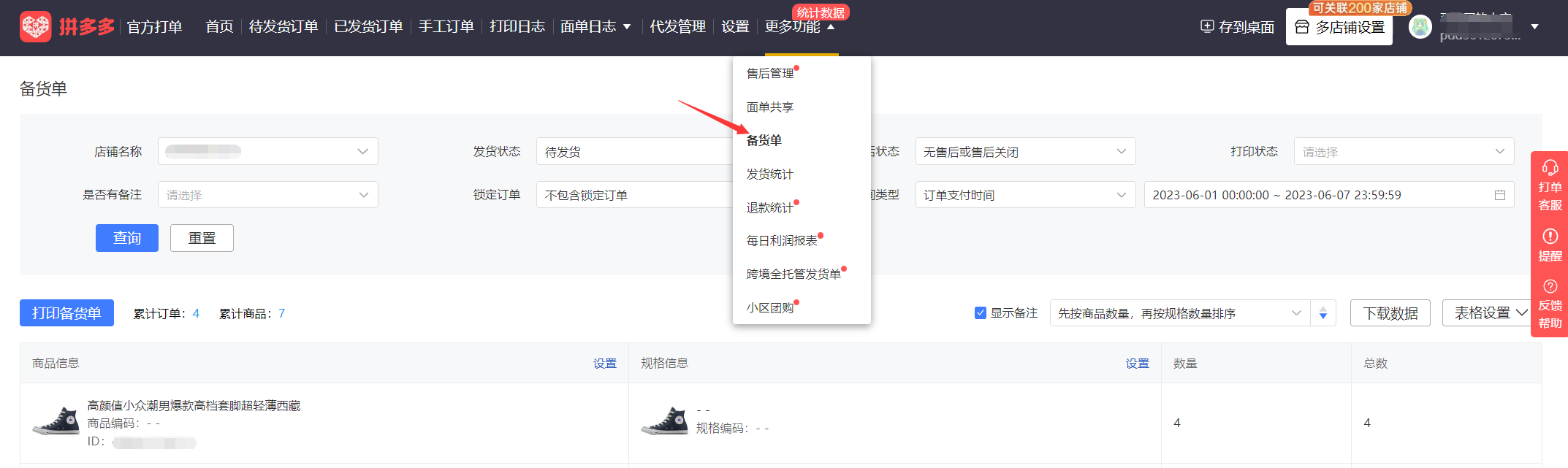The height and width of the screenshot is (468, 1568).
Task: Click the 多店铺设置 button
Action: (x=1339, y=27)
